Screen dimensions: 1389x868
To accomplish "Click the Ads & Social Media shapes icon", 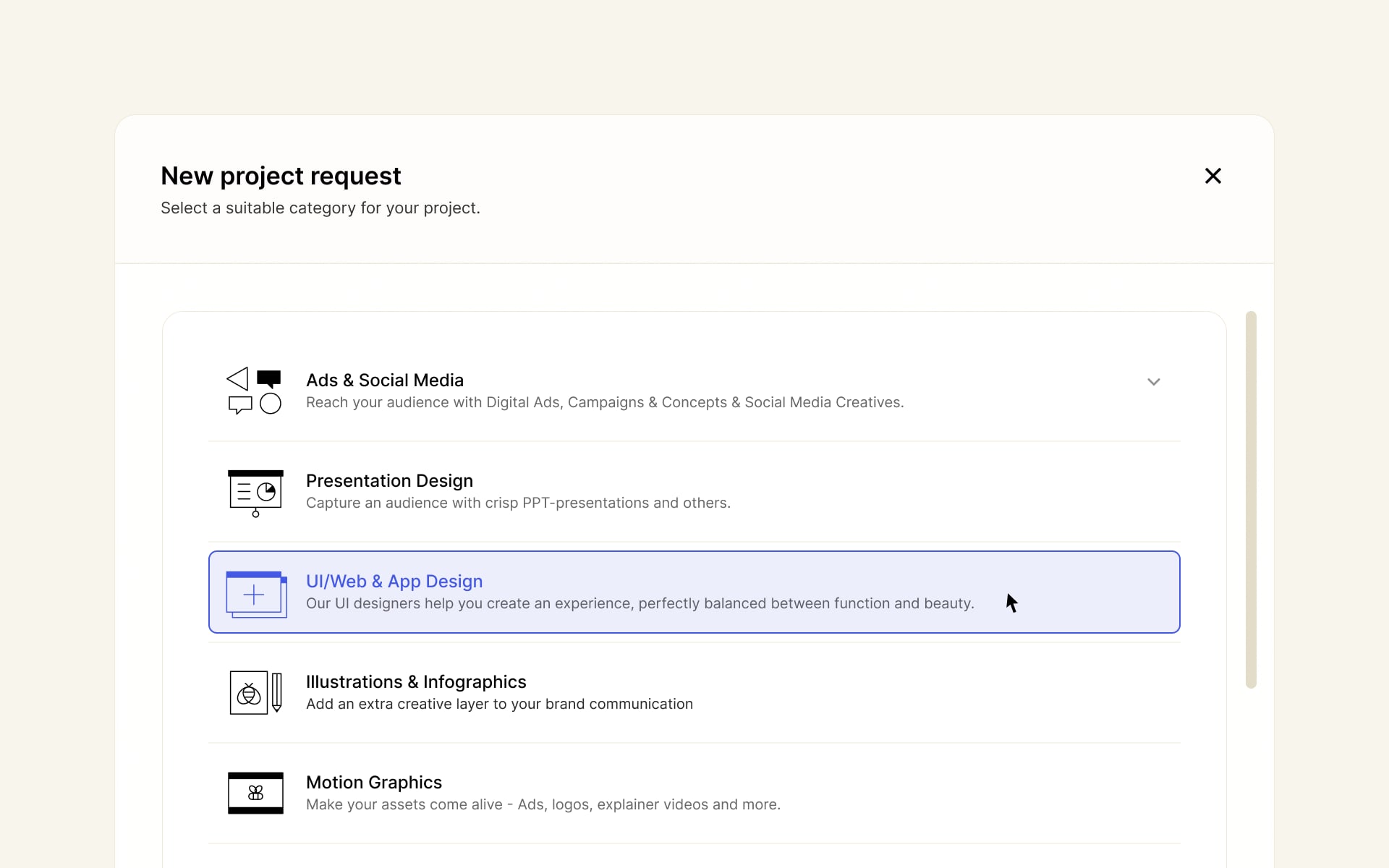I will pos(254,391).
